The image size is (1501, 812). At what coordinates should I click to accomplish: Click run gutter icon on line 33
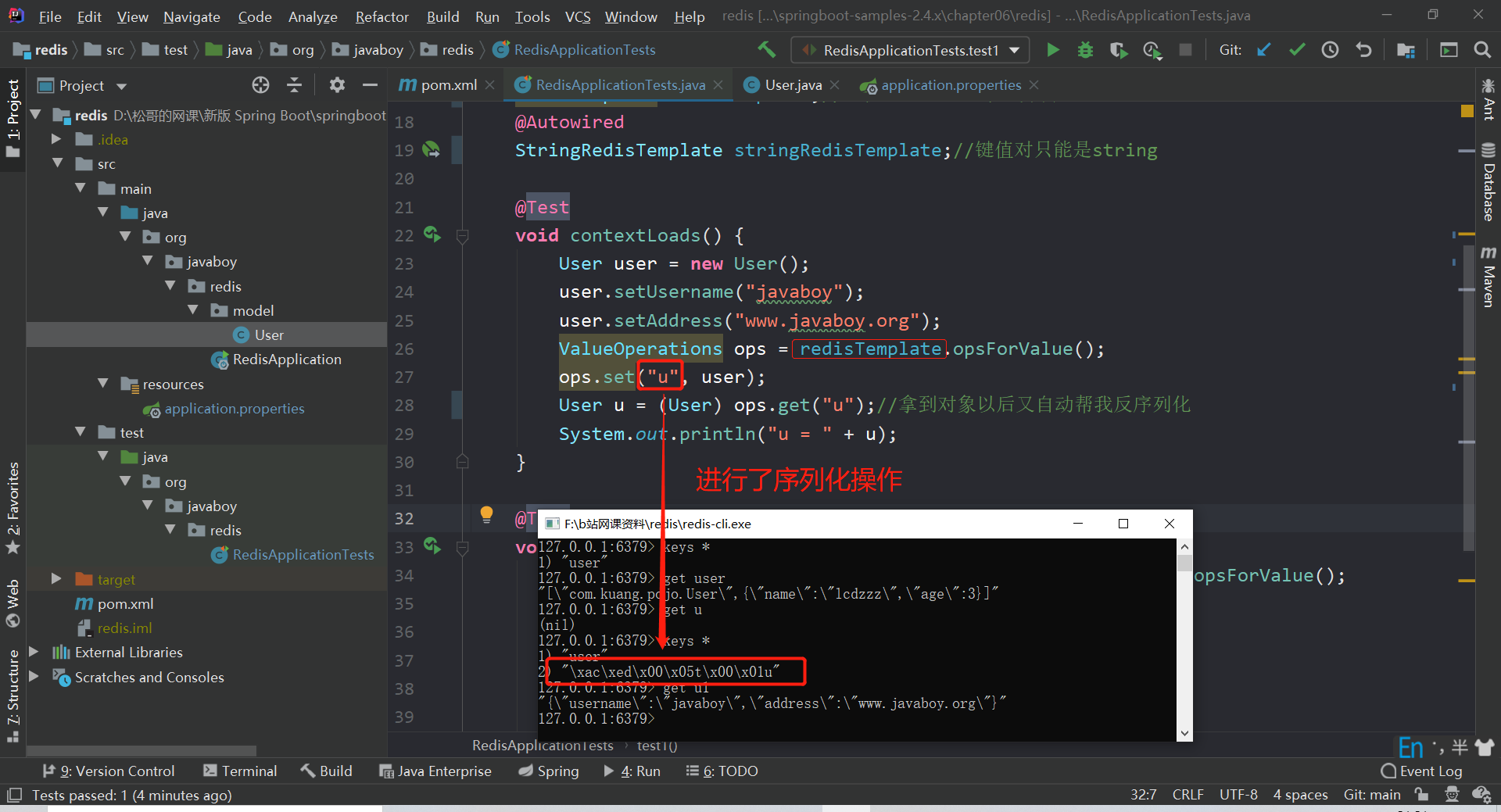click(x=432, y=546)
